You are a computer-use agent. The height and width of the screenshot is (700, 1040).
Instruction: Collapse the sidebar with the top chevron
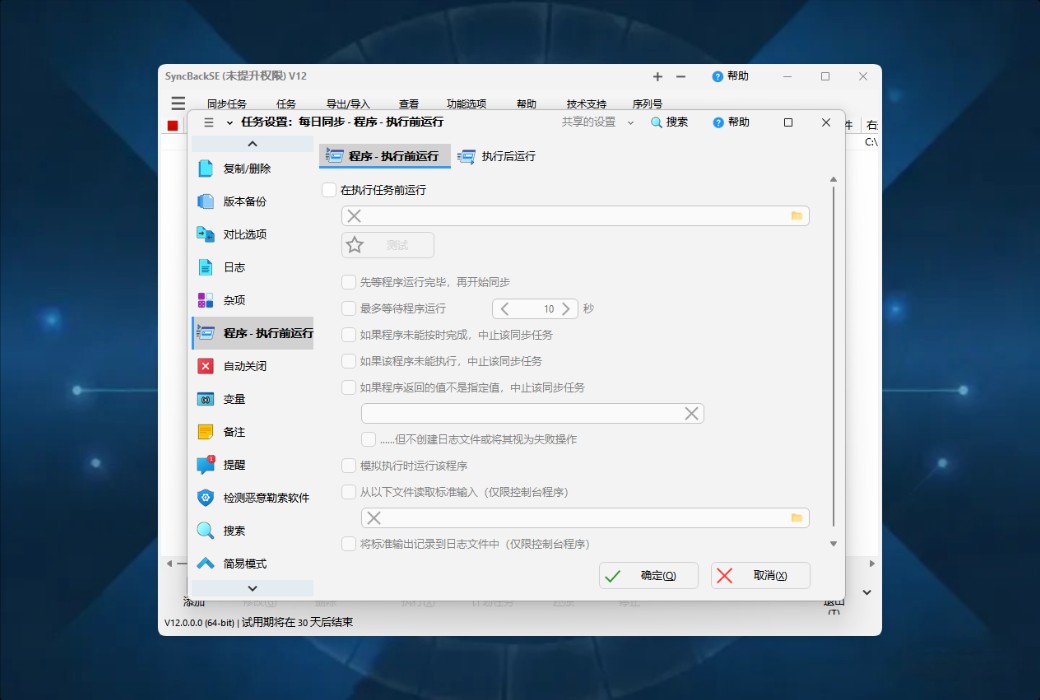[x=253, y=143]
